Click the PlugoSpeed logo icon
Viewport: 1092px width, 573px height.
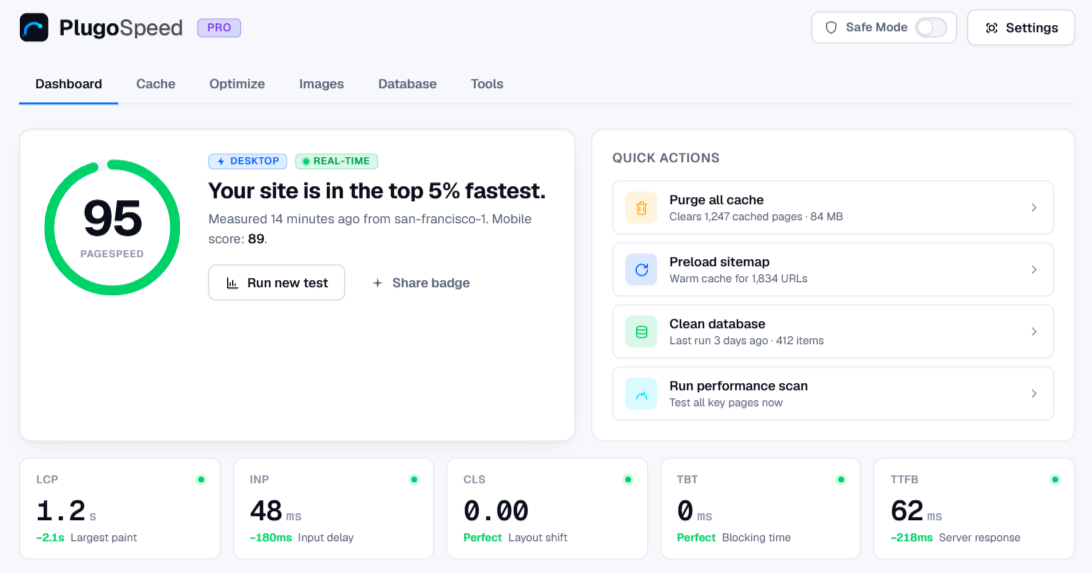tap(33, 28)
